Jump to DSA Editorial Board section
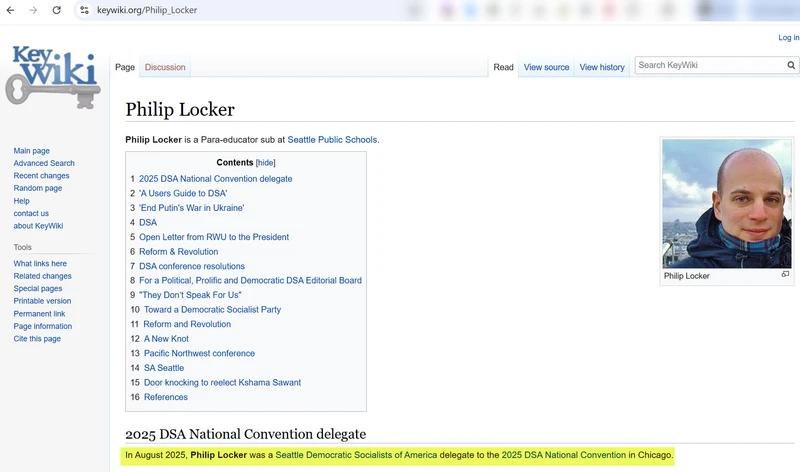Image resolution: width=800 pixels, height=472 pixels. pos(250,280)
